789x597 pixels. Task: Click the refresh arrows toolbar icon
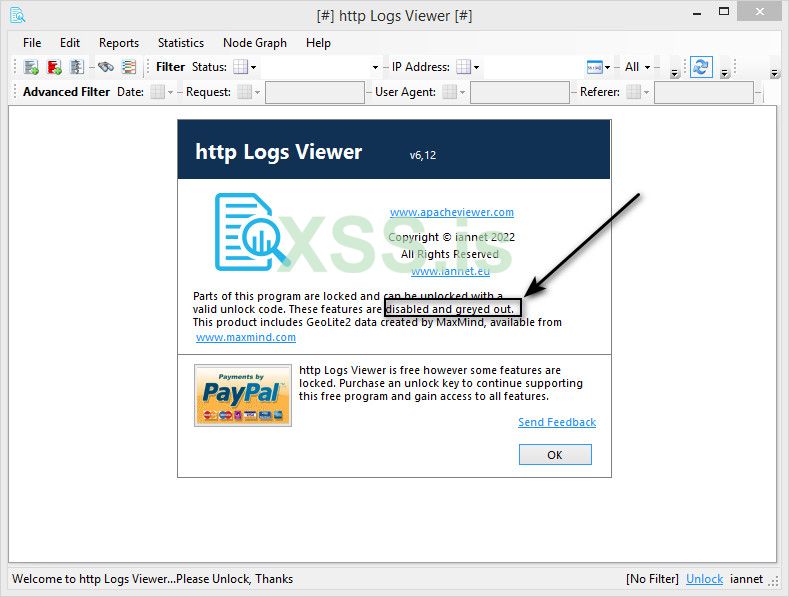coord(701,66)
